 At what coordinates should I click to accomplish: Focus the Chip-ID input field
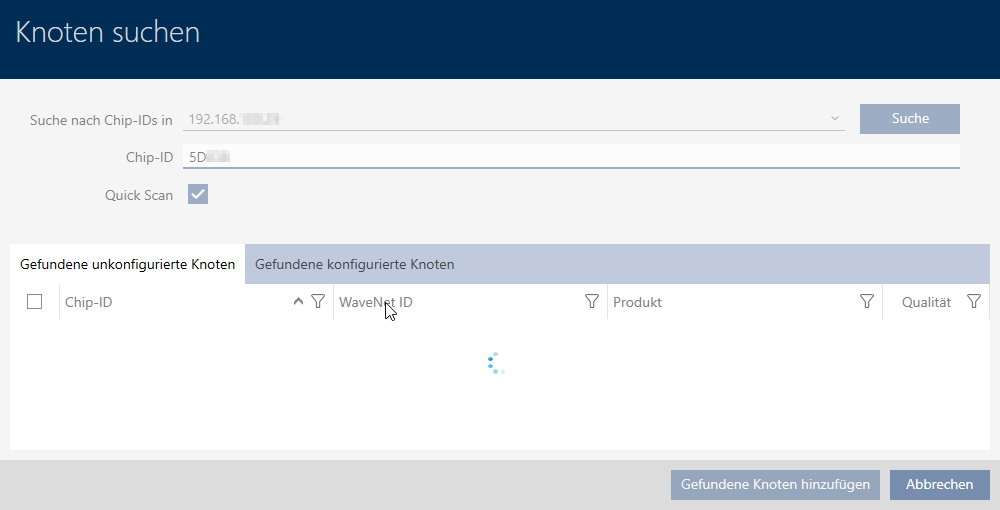(570, 157)
